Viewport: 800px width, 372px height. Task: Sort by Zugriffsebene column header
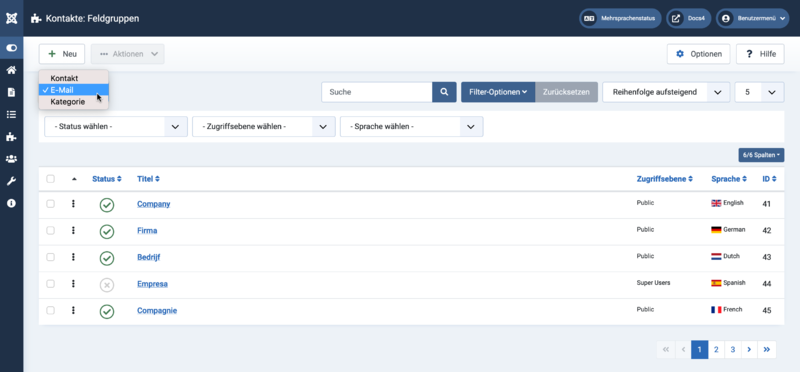pos(665,179)
